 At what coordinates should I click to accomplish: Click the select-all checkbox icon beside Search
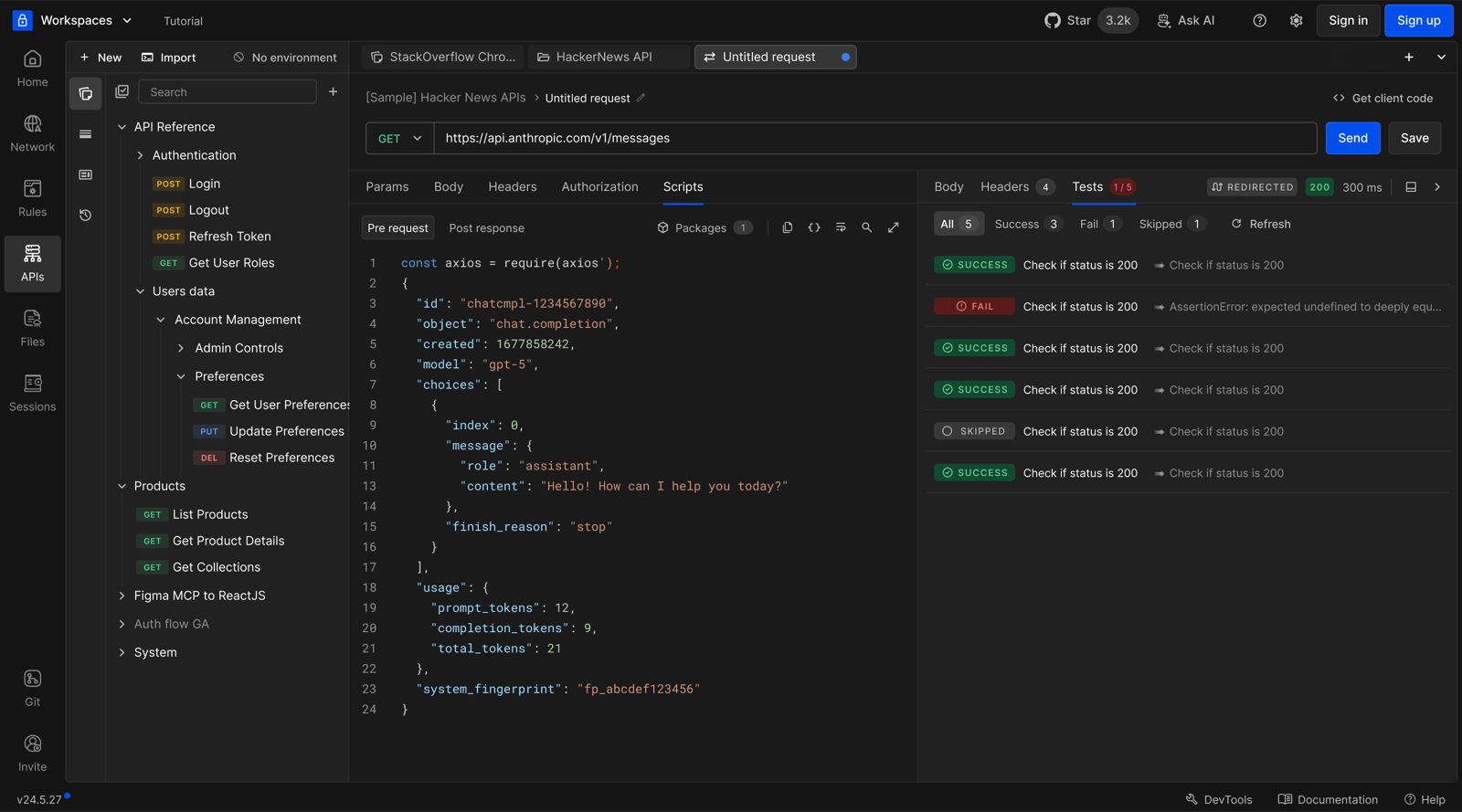pyautogui.click(x=122, y=91)
